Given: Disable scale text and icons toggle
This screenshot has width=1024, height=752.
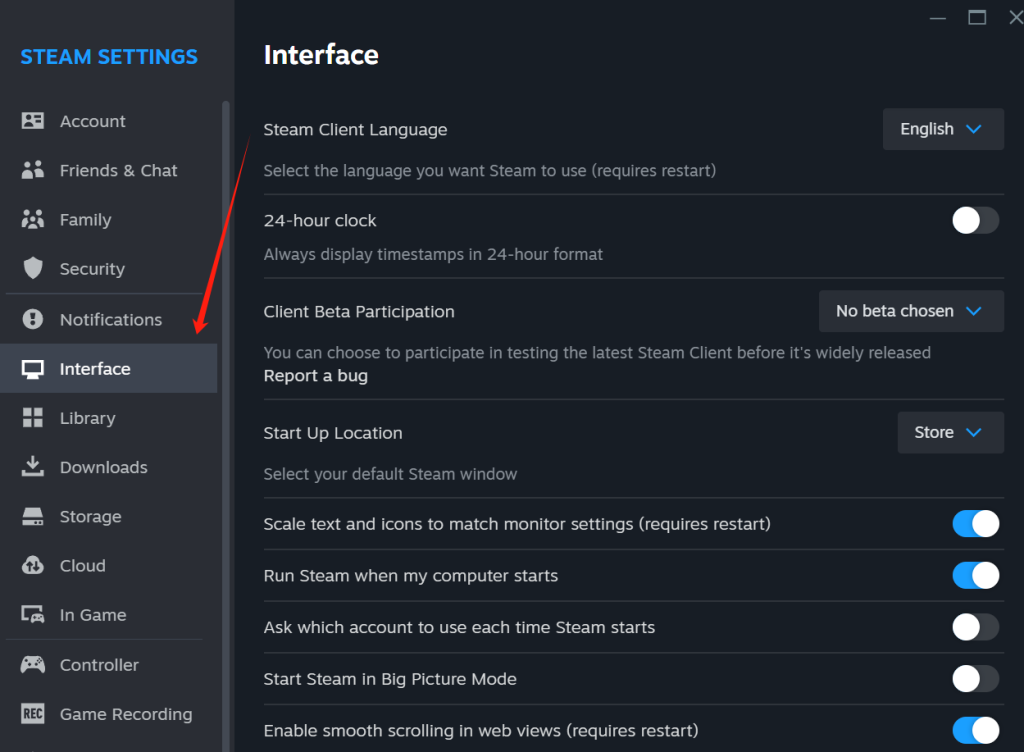Looking at the screenshot, I should 975,524.
